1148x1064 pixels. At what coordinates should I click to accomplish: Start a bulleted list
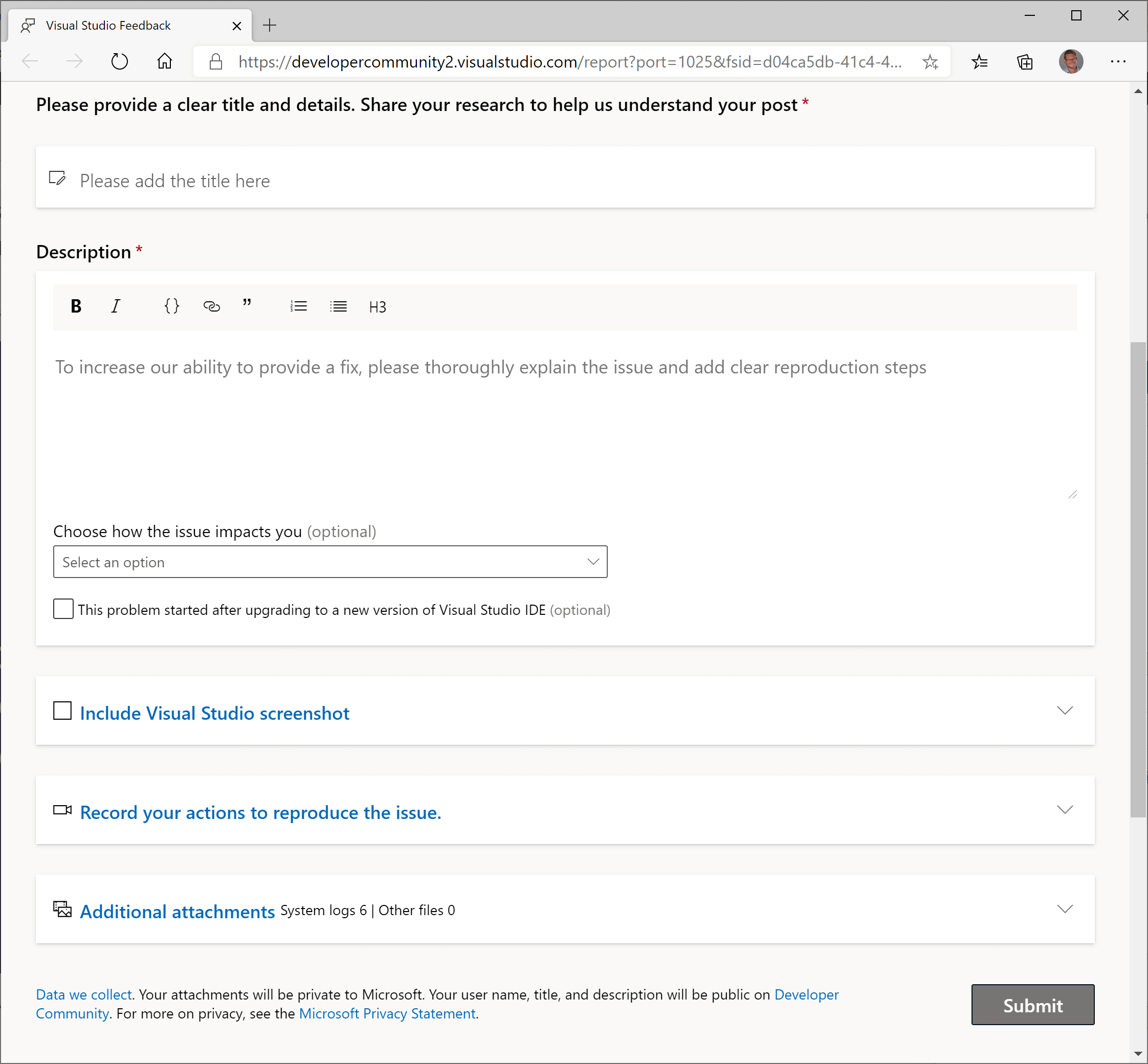click(339, 307)
